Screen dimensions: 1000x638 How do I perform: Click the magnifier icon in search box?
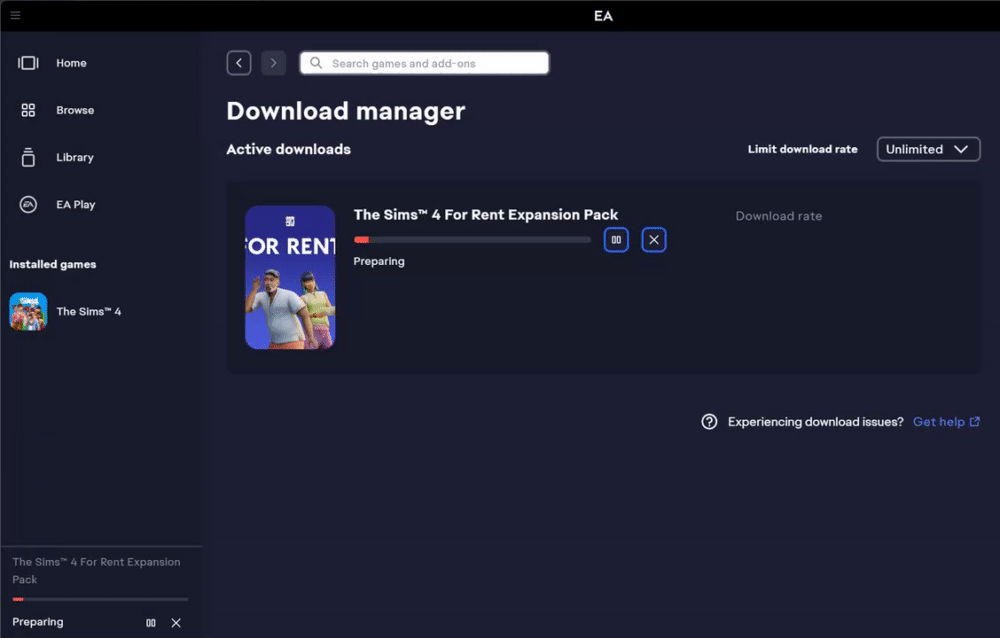(x=316, y=63)
